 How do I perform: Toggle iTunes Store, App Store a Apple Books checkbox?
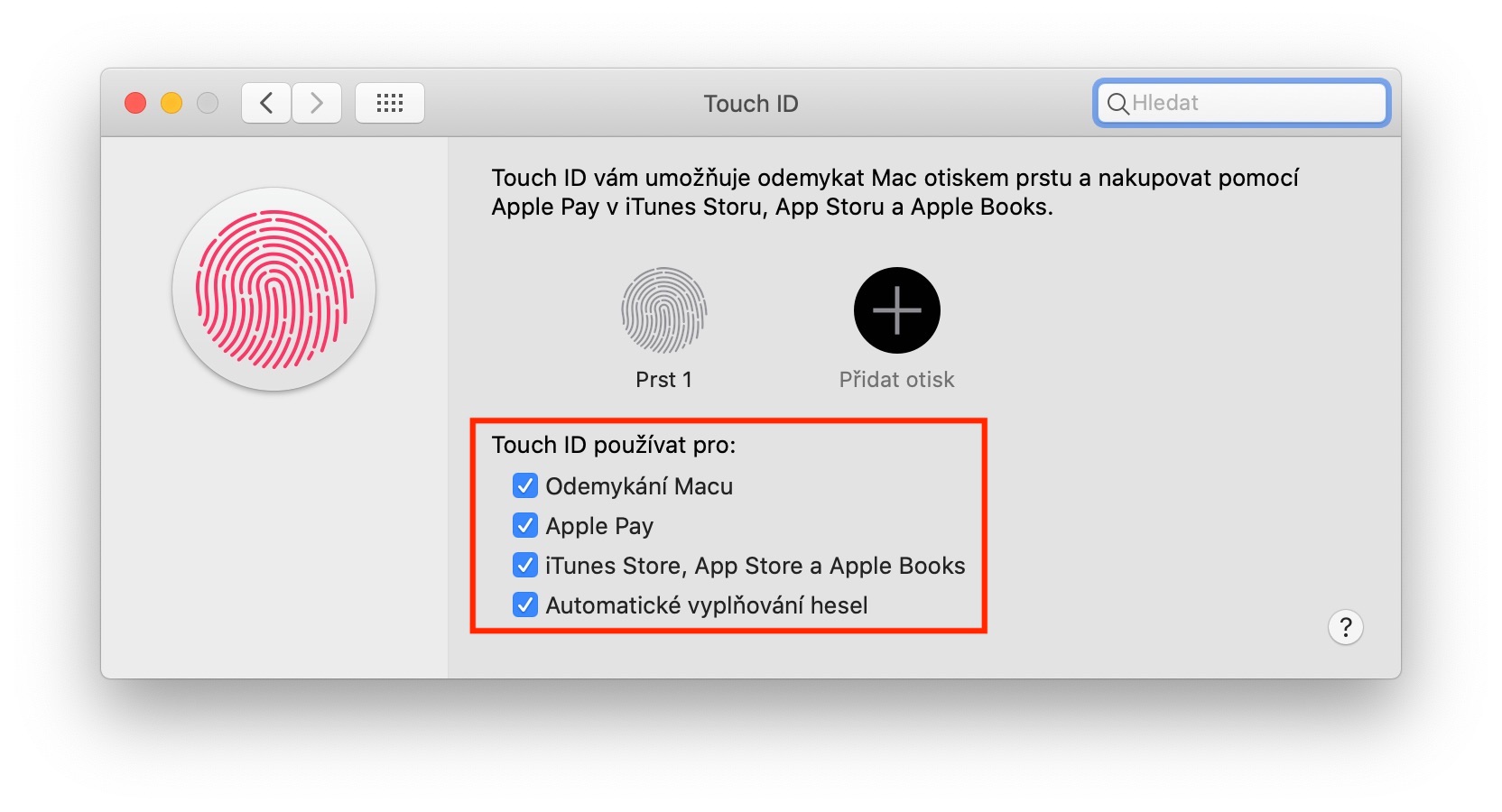coord(525,566)
